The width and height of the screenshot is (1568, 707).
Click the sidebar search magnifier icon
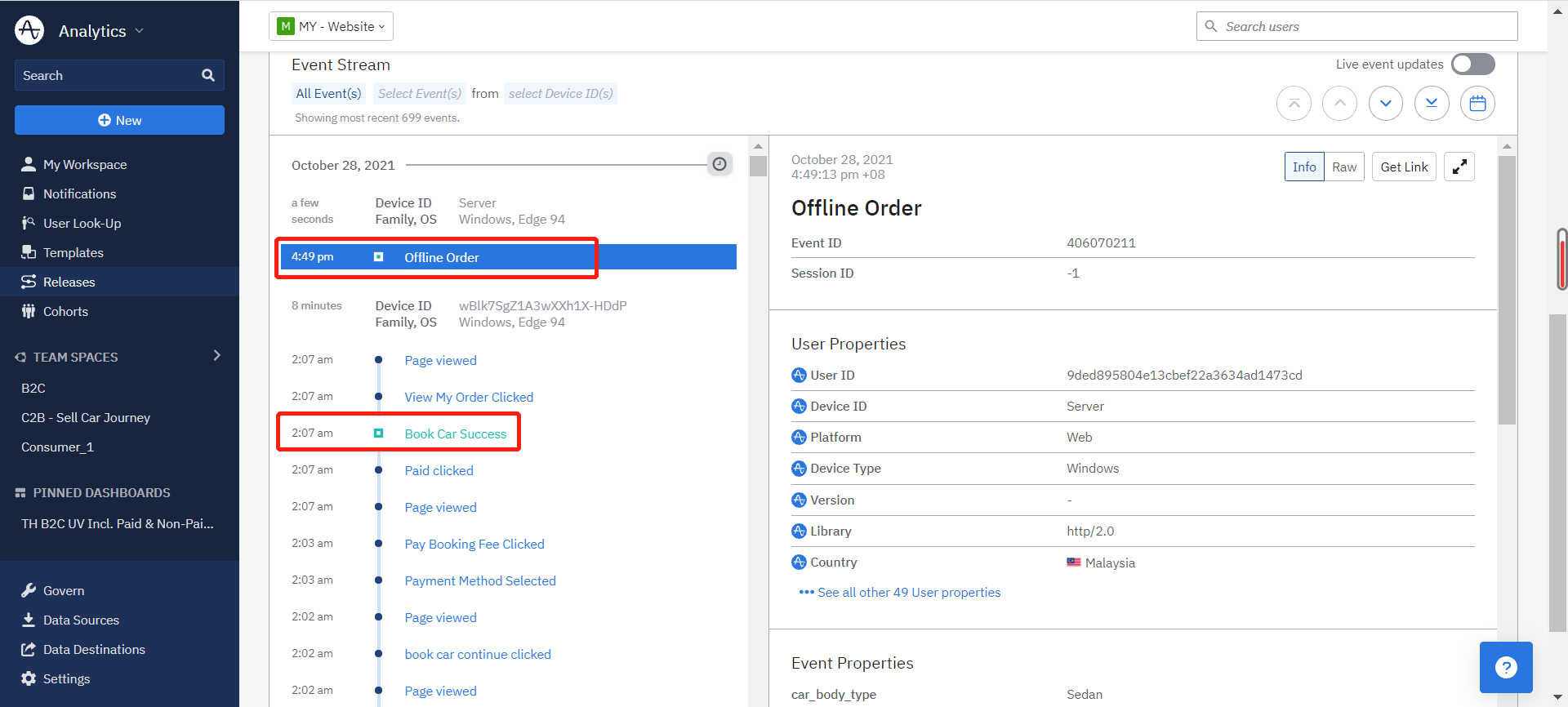(208, 75)
